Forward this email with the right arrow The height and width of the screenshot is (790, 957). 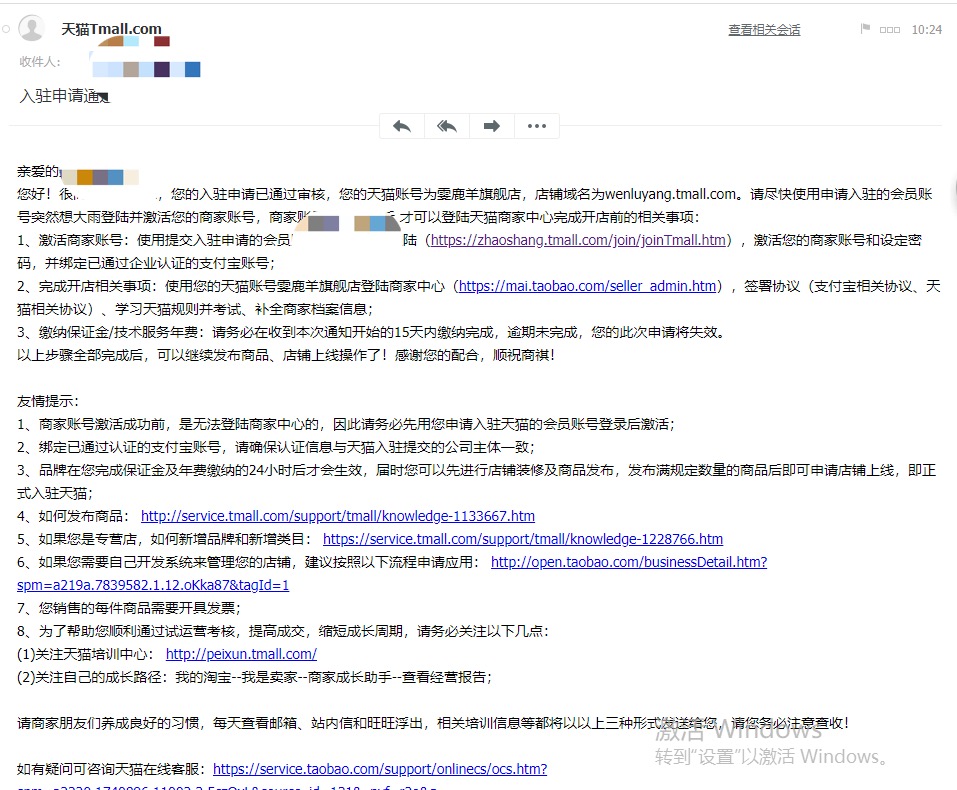[x=492, y=126]
